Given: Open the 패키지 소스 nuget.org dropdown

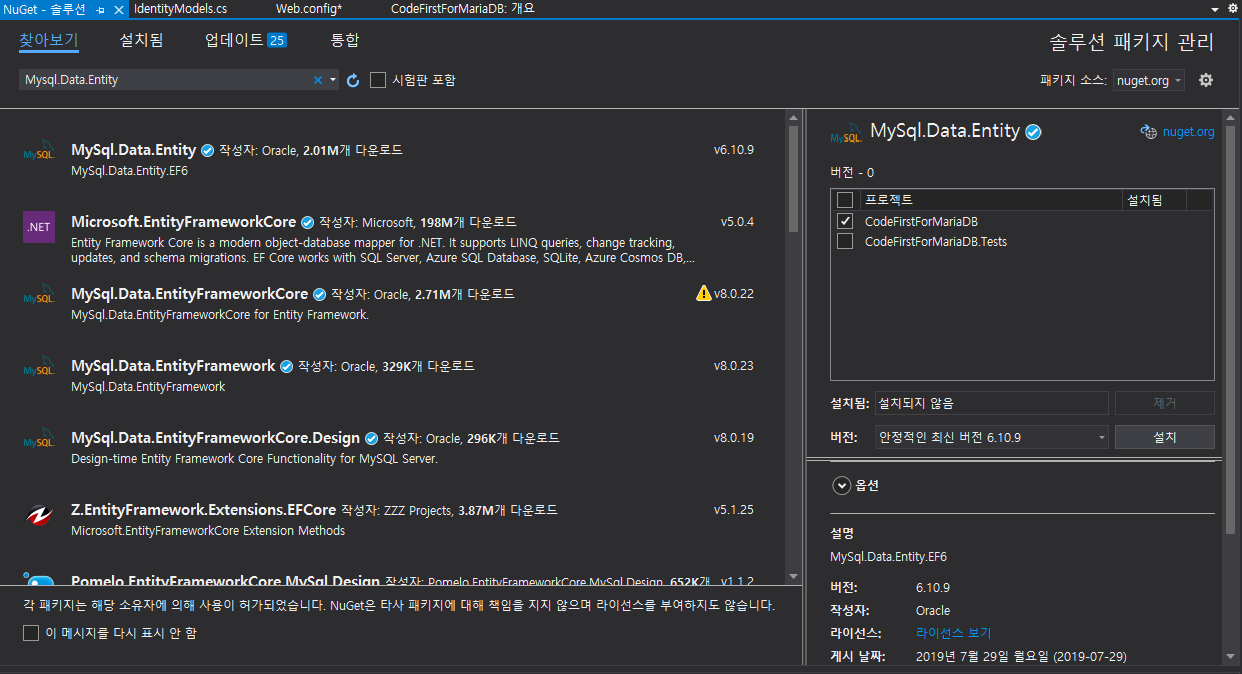Looking at the screenshot, I should click(1149, 81).
